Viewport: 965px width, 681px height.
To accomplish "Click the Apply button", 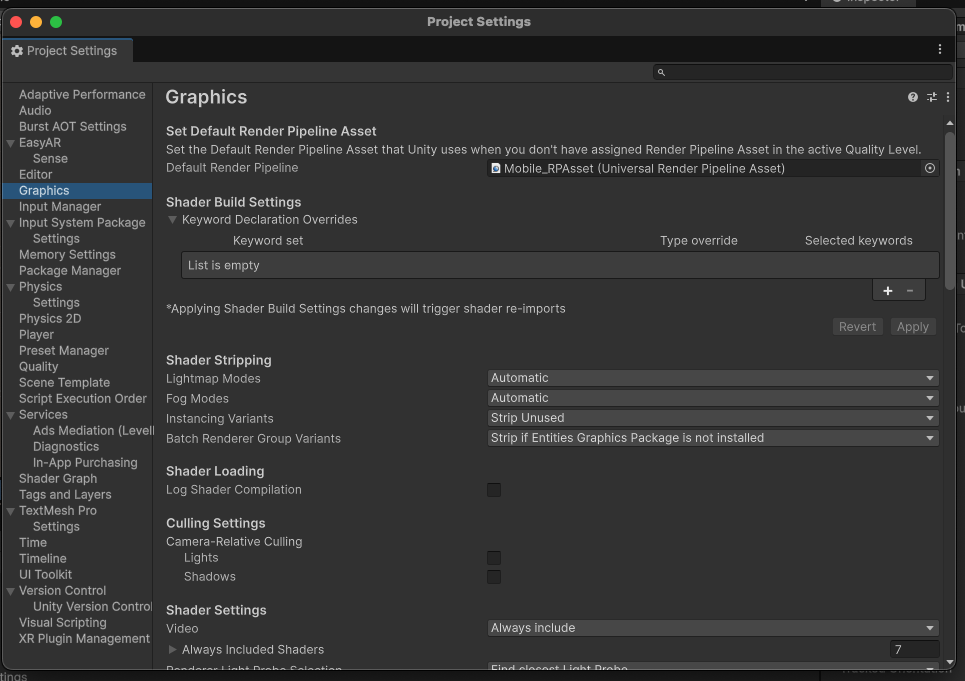I will 913,327.
